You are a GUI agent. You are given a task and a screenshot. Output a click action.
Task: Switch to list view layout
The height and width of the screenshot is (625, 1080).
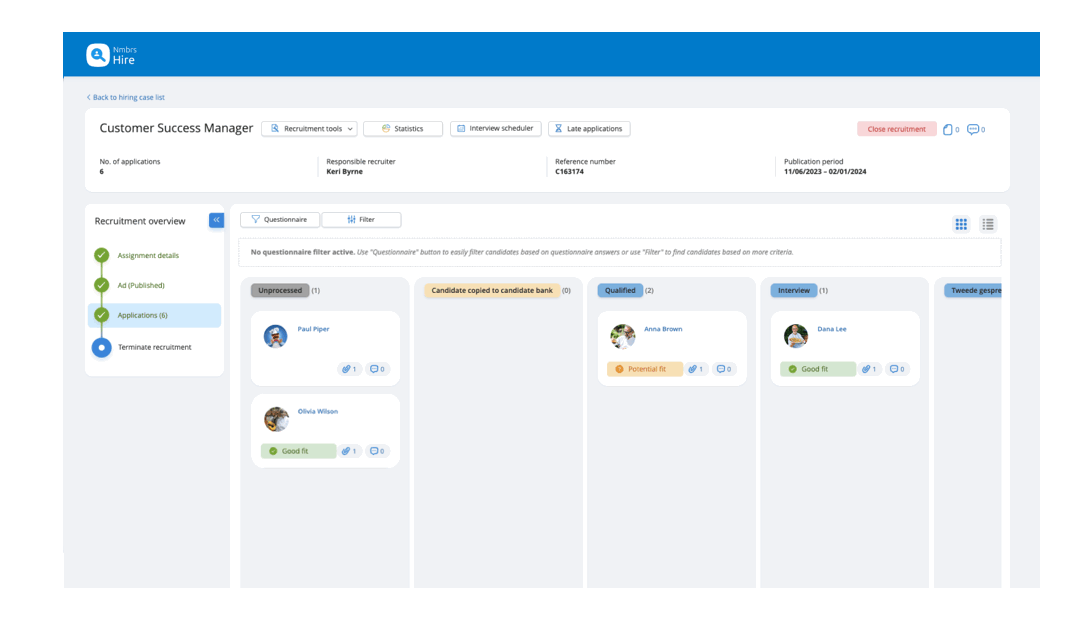point(988,224)
